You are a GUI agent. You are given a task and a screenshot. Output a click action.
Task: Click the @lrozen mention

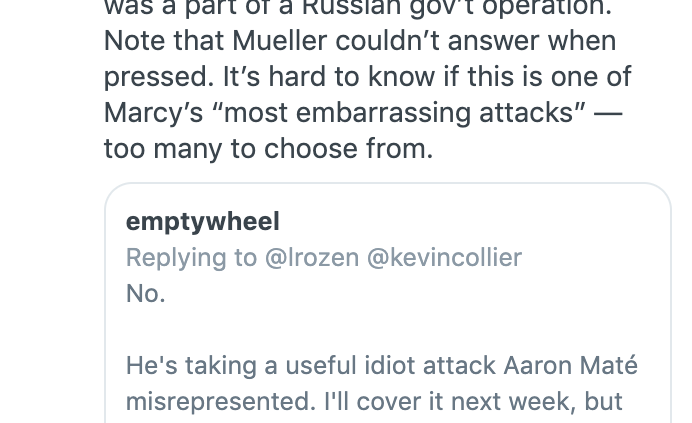(312, 257)
